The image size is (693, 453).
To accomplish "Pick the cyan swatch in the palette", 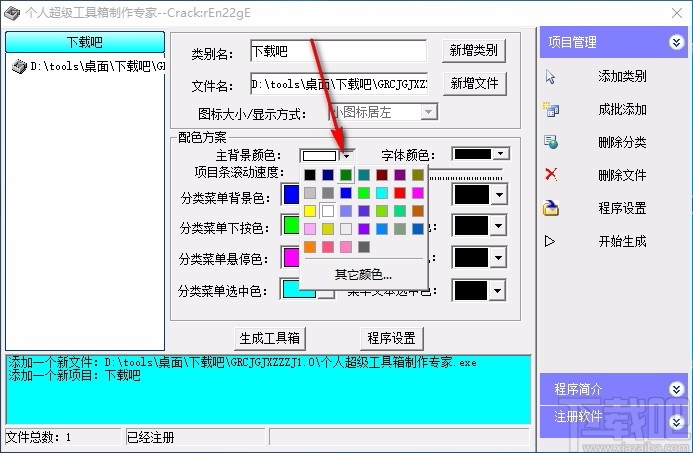I will click(x=382, y=193).
